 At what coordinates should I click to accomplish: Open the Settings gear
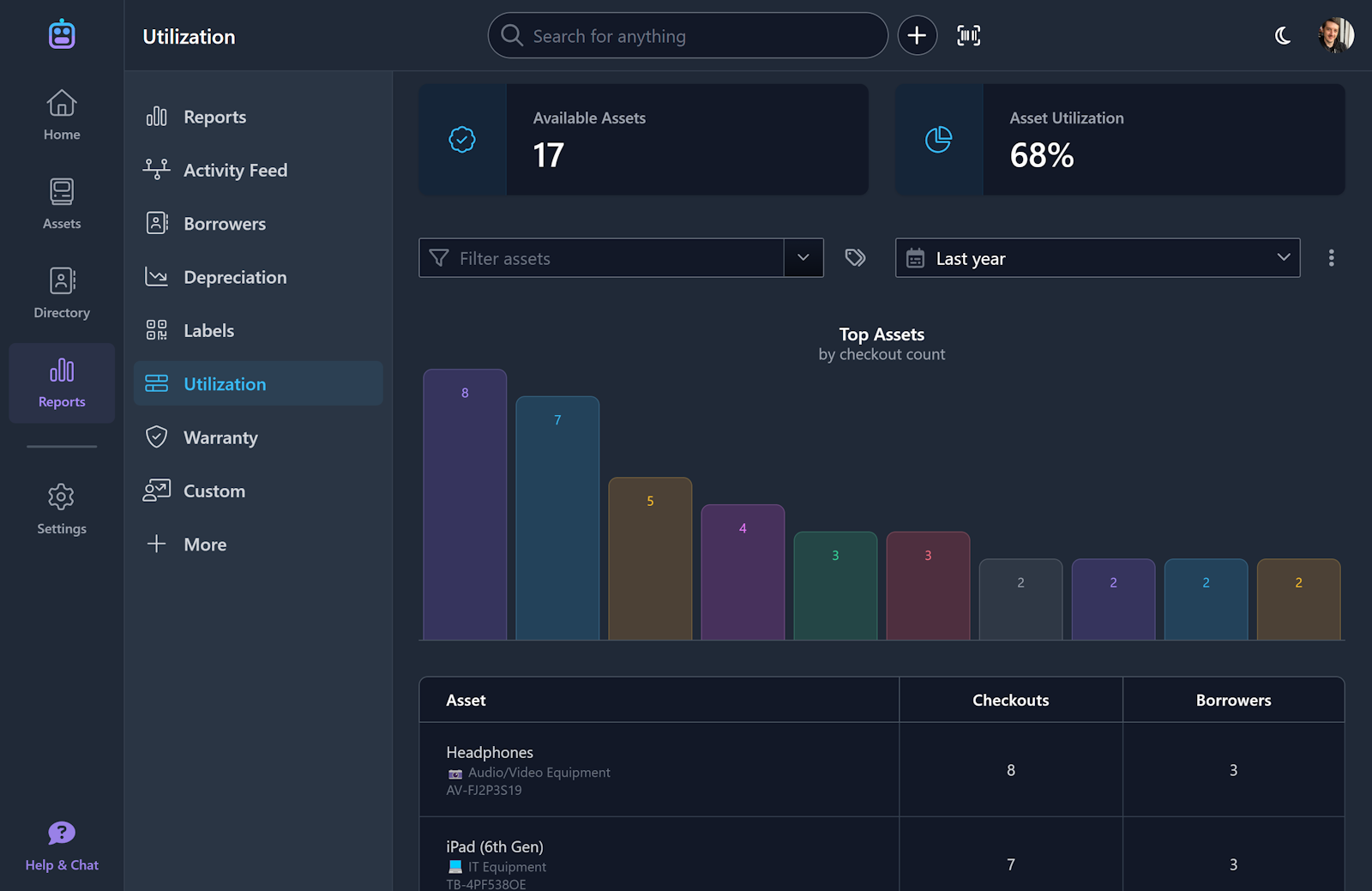[x=62, y=509]
